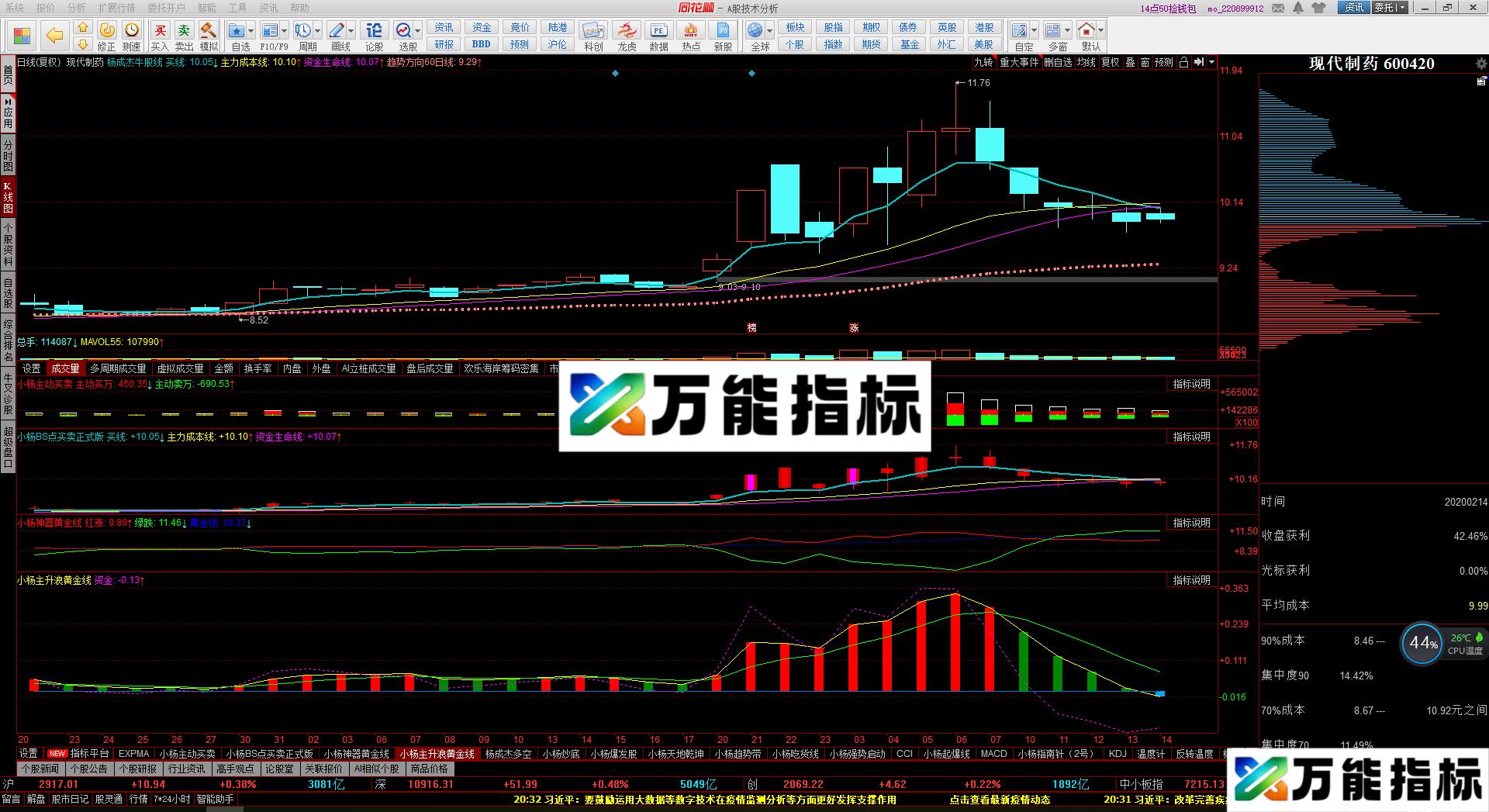Screen dimensions: 1489x812
Task: Open the 扩展行情 menu
Action: coord(116,8)
